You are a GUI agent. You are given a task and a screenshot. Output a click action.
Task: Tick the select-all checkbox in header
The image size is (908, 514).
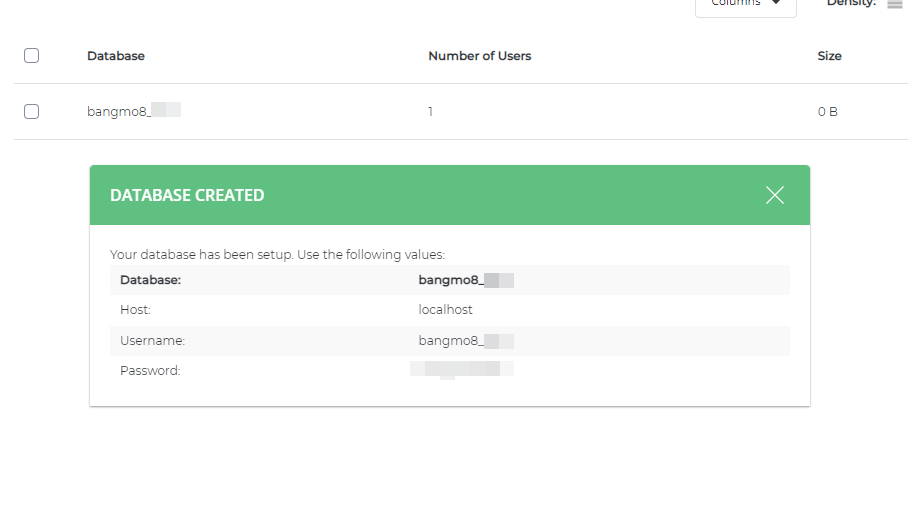pos(31,56)
